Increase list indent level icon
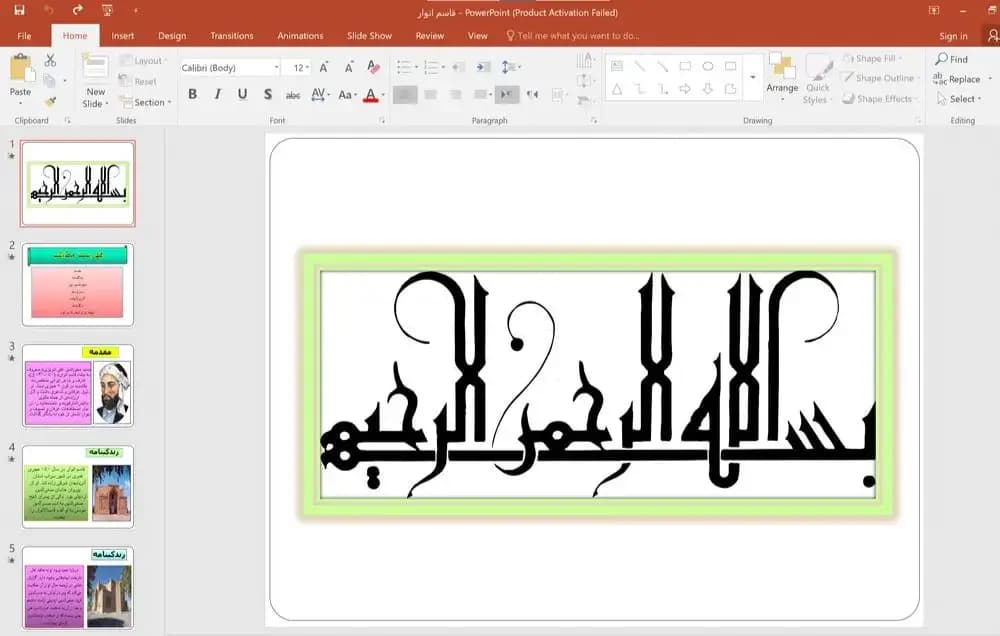The height and width of the screenshot is (636, 1000). [483, 67]
